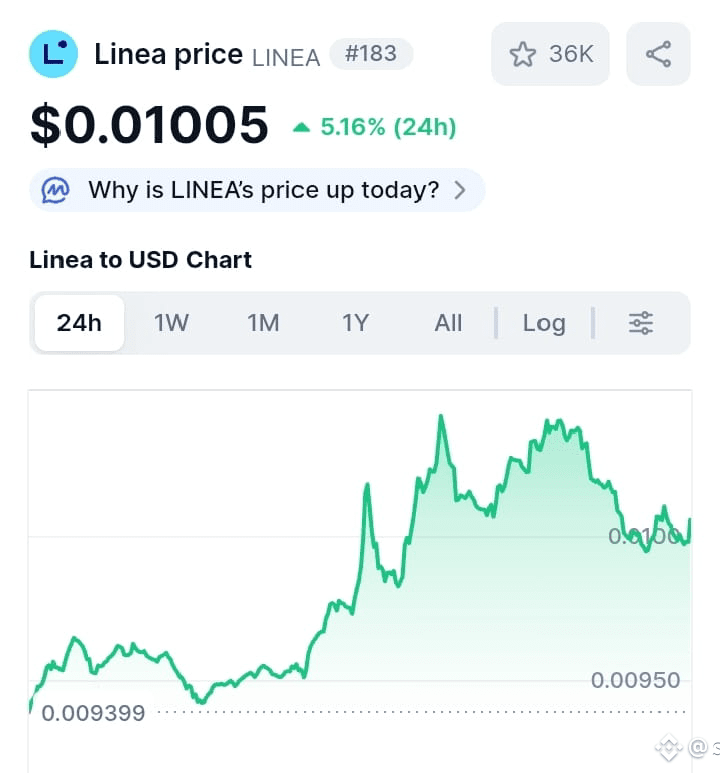The image size is (720, 773).
Task: Open the share icon button
Action: (x=658, y=54)
